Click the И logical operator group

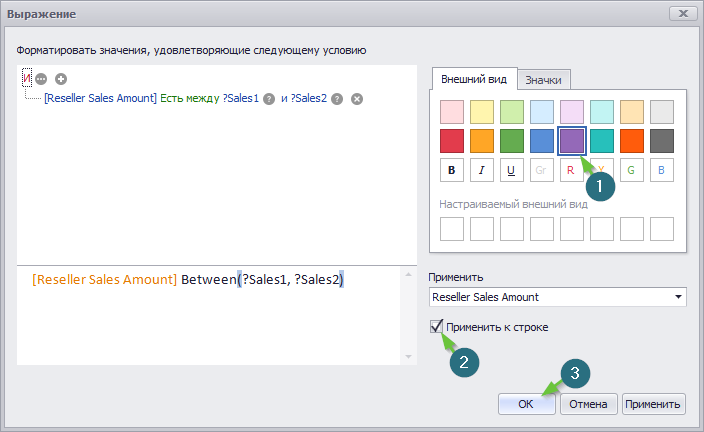tap(27, 79)
